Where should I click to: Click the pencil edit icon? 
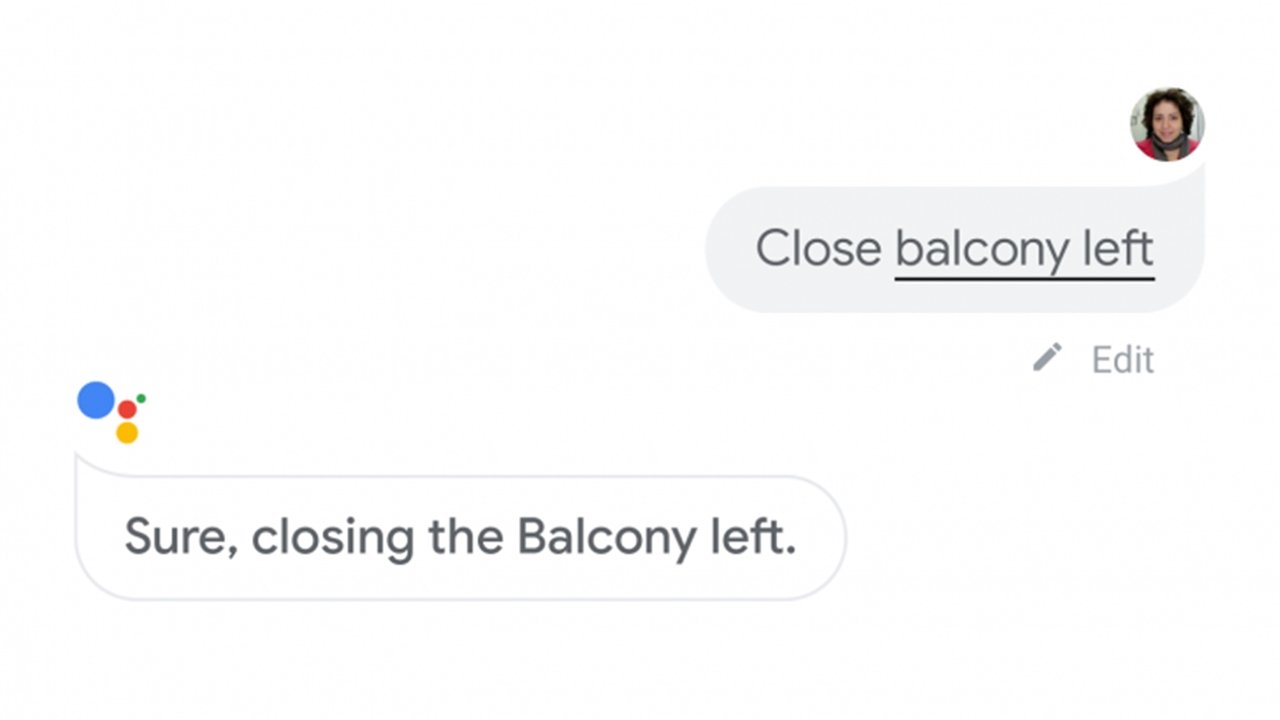tap(1047, 357)
